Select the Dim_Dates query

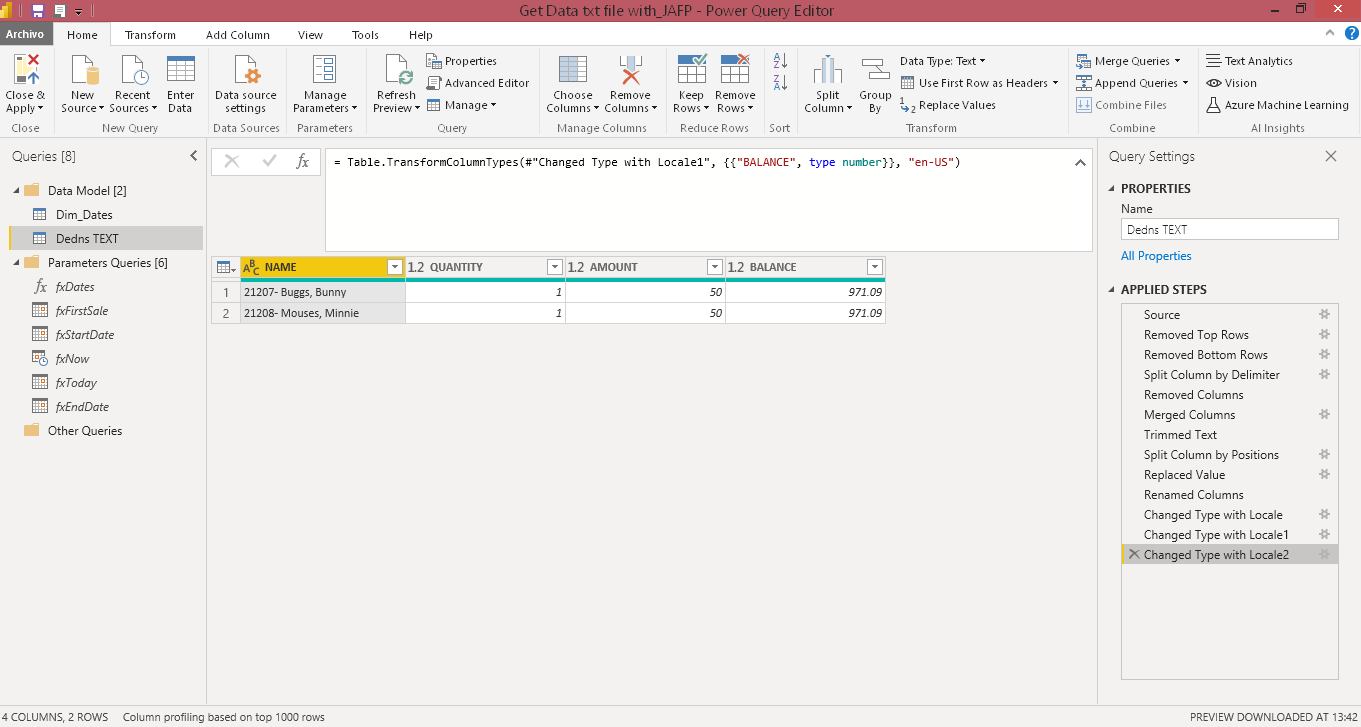coord(84,215)
